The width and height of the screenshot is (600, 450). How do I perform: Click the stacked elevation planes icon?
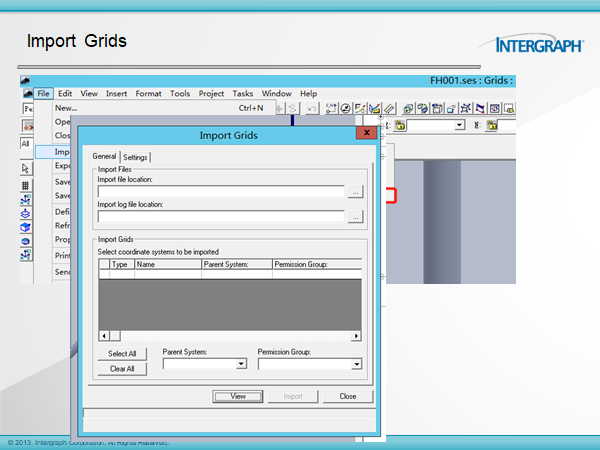(26, 214)
